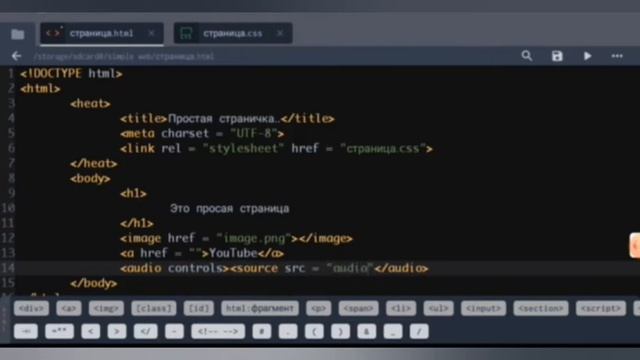Tap the <!-- --> comment key
Screen dimensions: 640x360
pyautogui.click(x=218, y=331)
